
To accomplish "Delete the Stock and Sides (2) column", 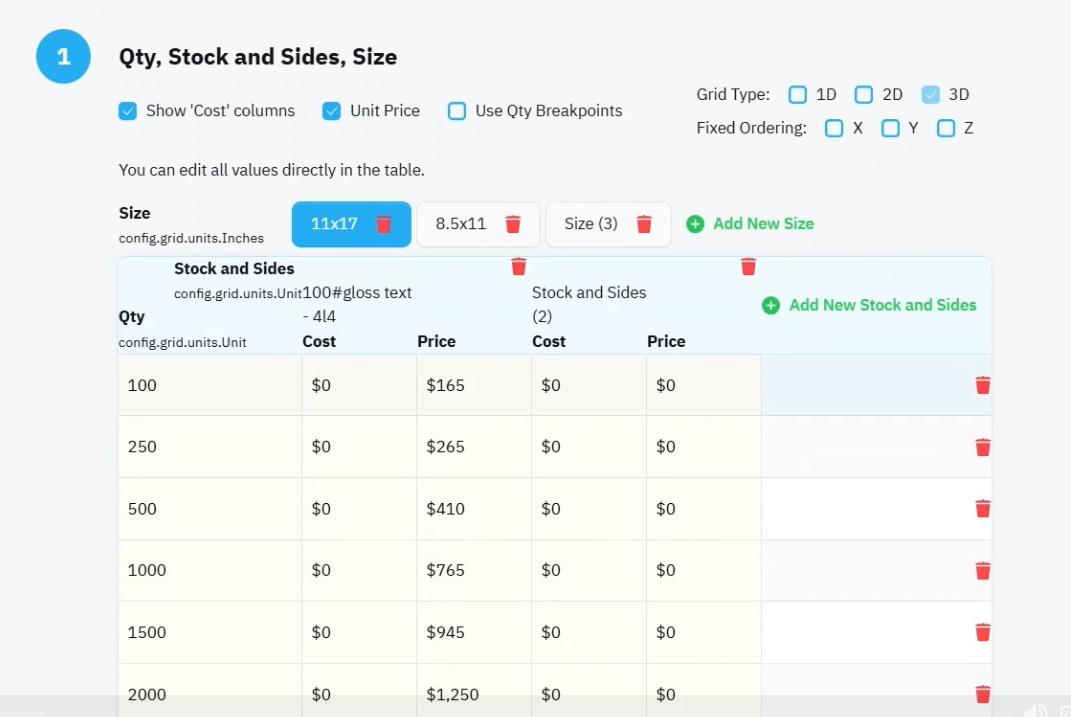I will tap(748, 266).
